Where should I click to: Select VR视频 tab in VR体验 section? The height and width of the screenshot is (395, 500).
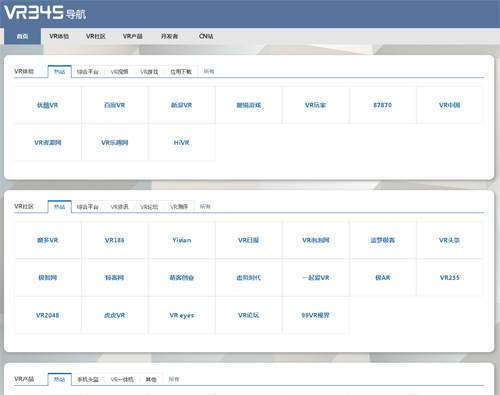coord(119,72)
